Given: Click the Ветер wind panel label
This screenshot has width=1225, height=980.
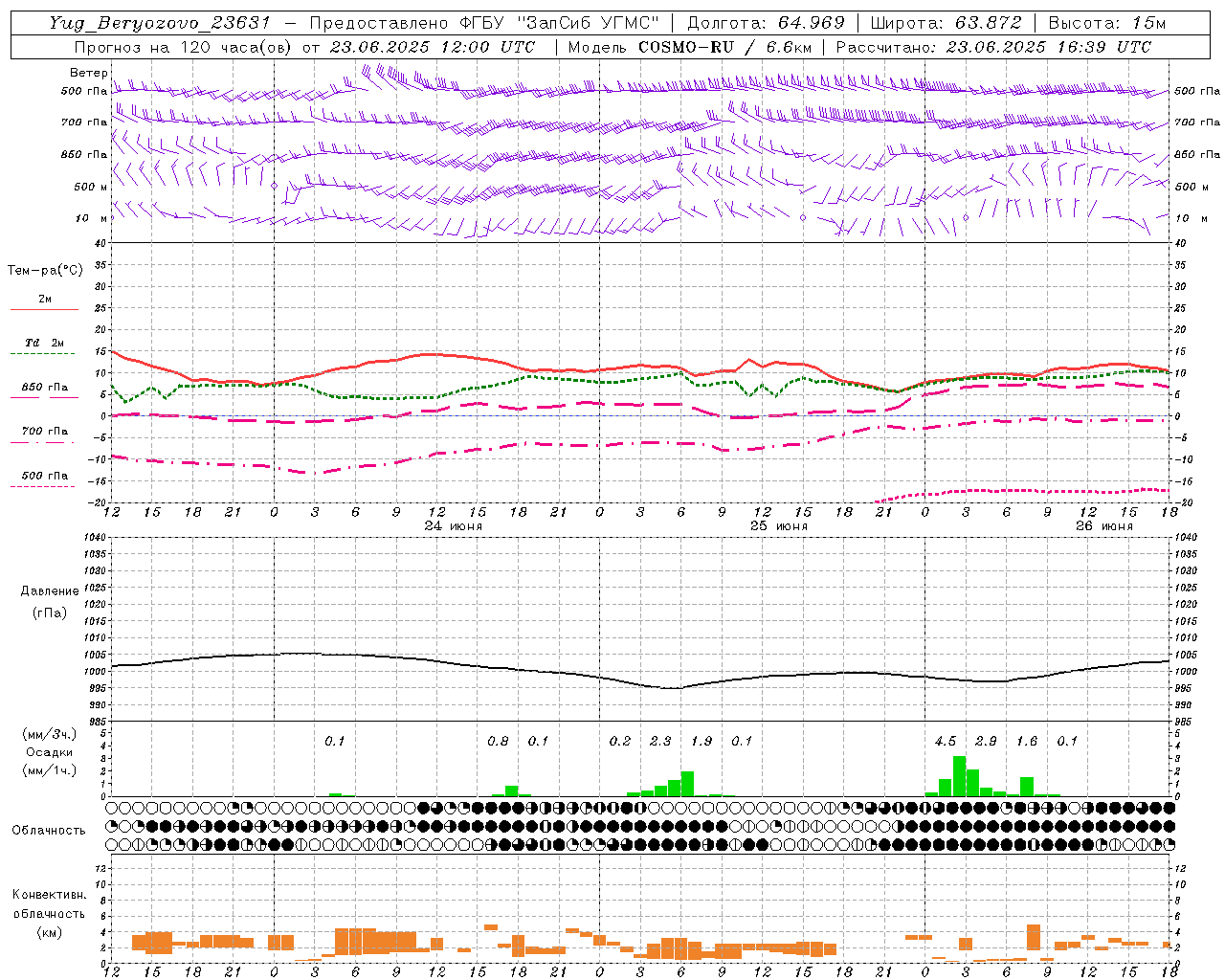Looking at the screenshot, I should 88,73.
